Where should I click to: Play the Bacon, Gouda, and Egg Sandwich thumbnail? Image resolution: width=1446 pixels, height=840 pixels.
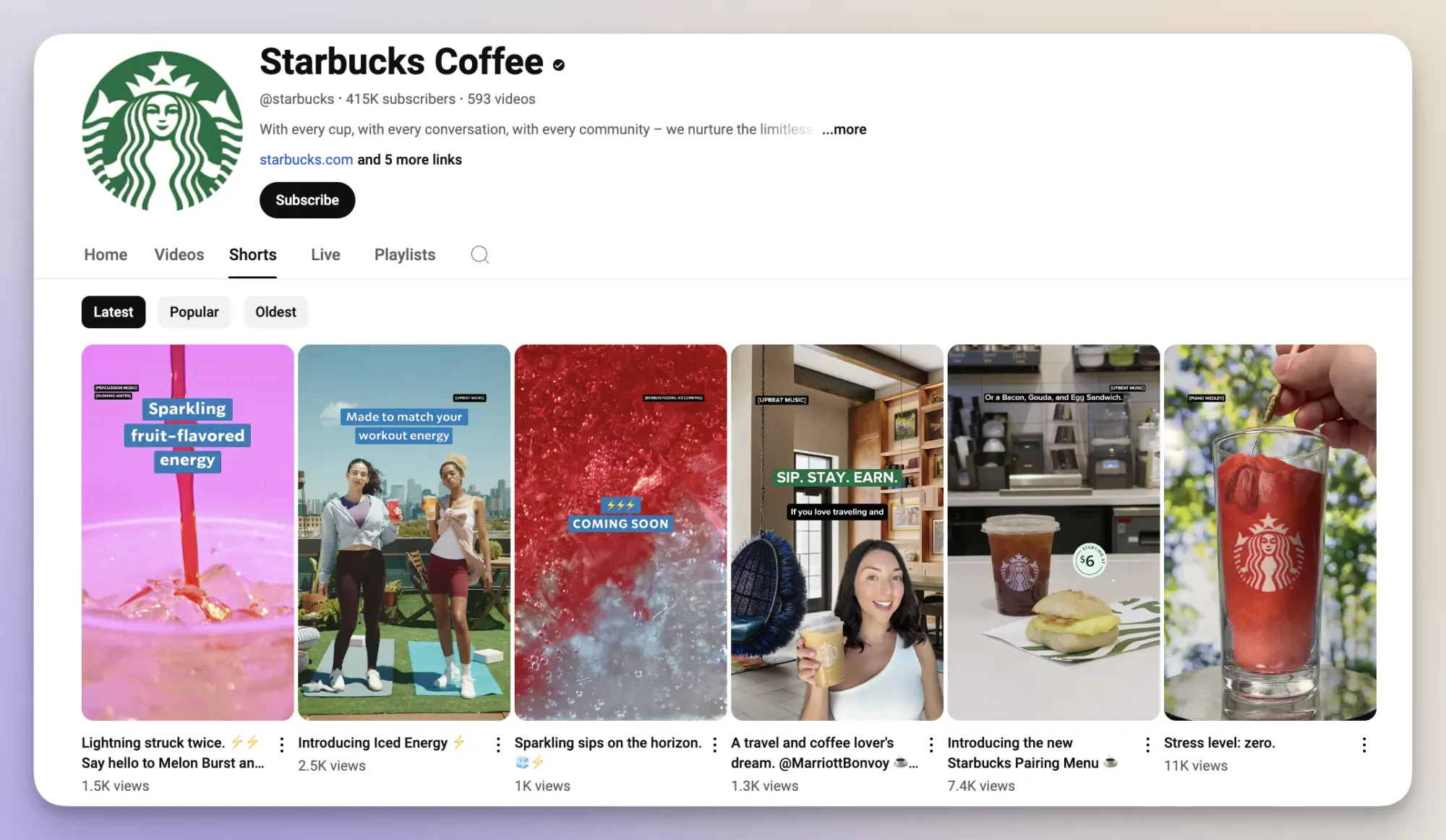pyautogui.click(x=1053, y=532)
